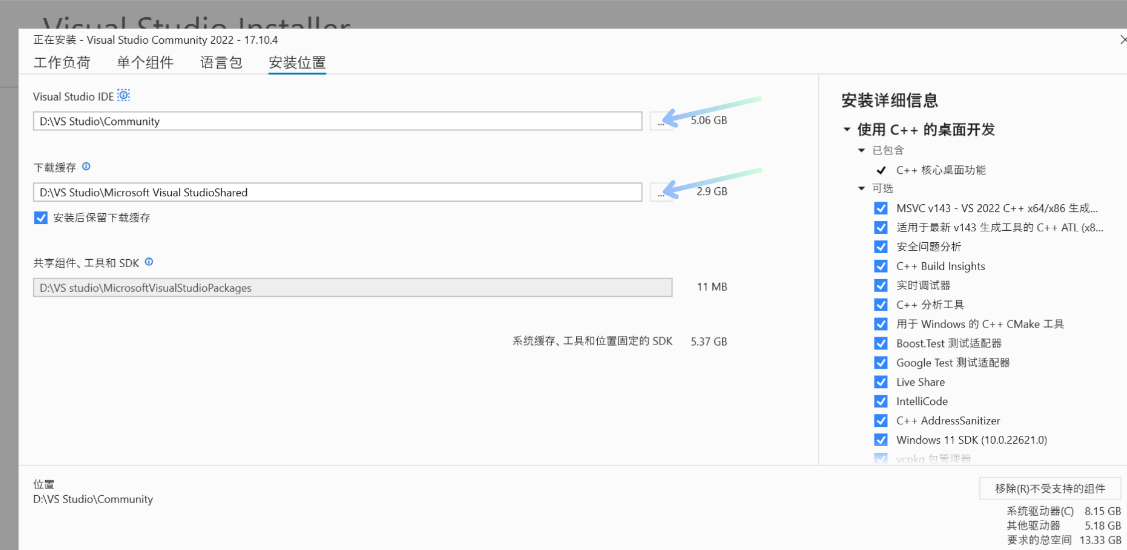Viewport: 1127px width, 550px height.
Task: Uncheck Live Share option
Action: 880,382
